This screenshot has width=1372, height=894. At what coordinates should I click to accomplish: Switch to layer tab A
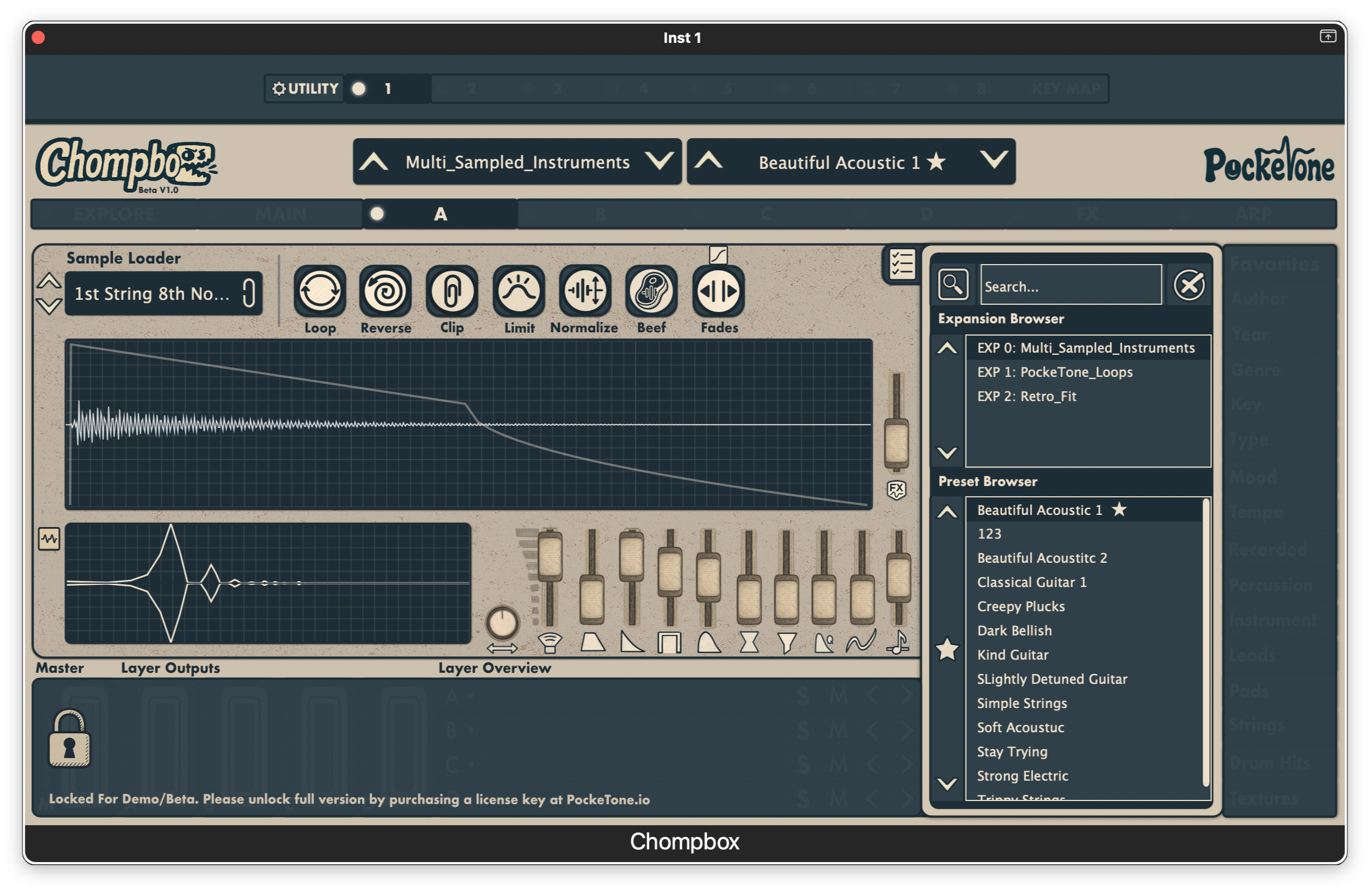[x=440, y=214]
